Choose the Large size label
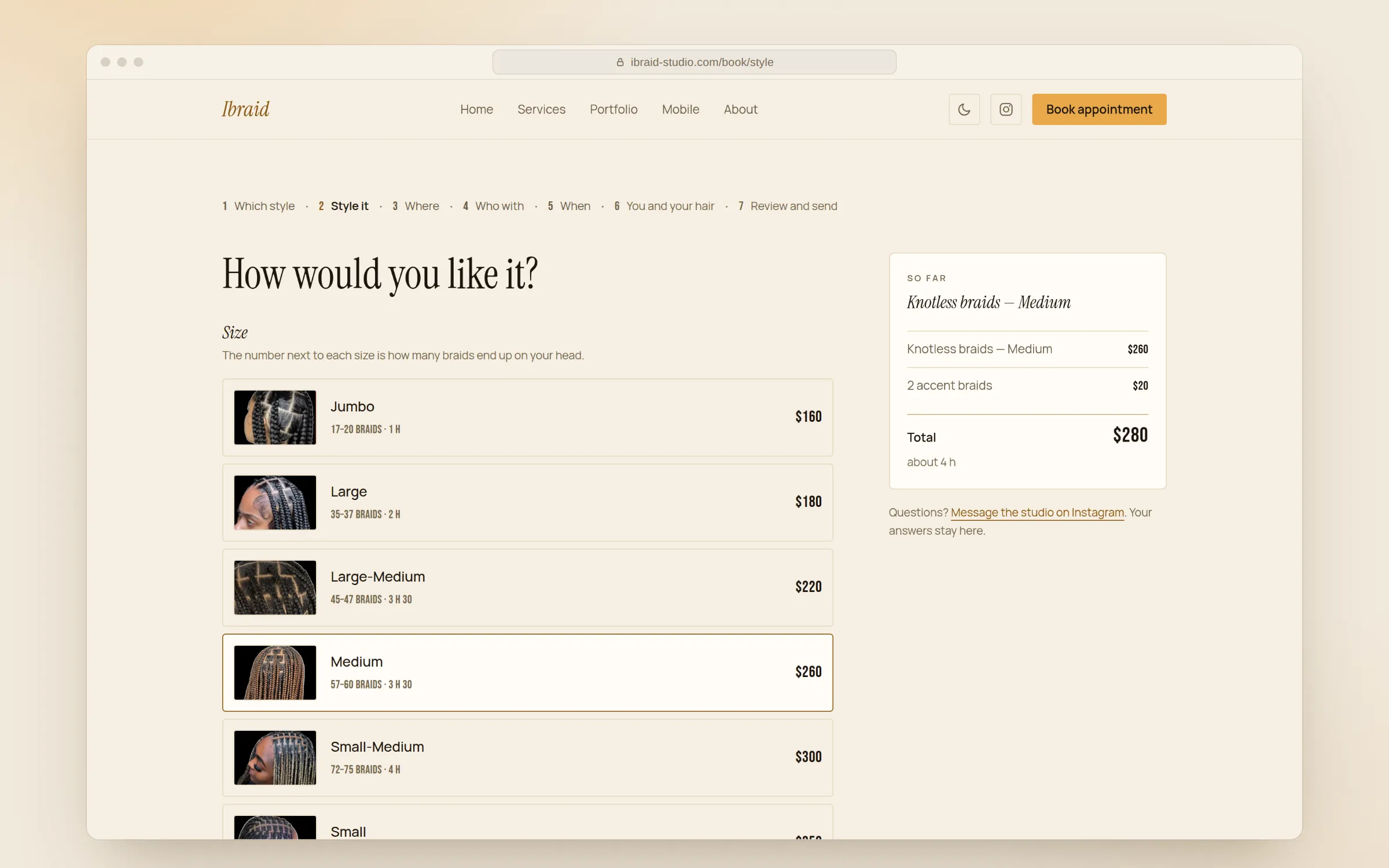Viewport: 1389px width, 868px height. coord(348,492)
